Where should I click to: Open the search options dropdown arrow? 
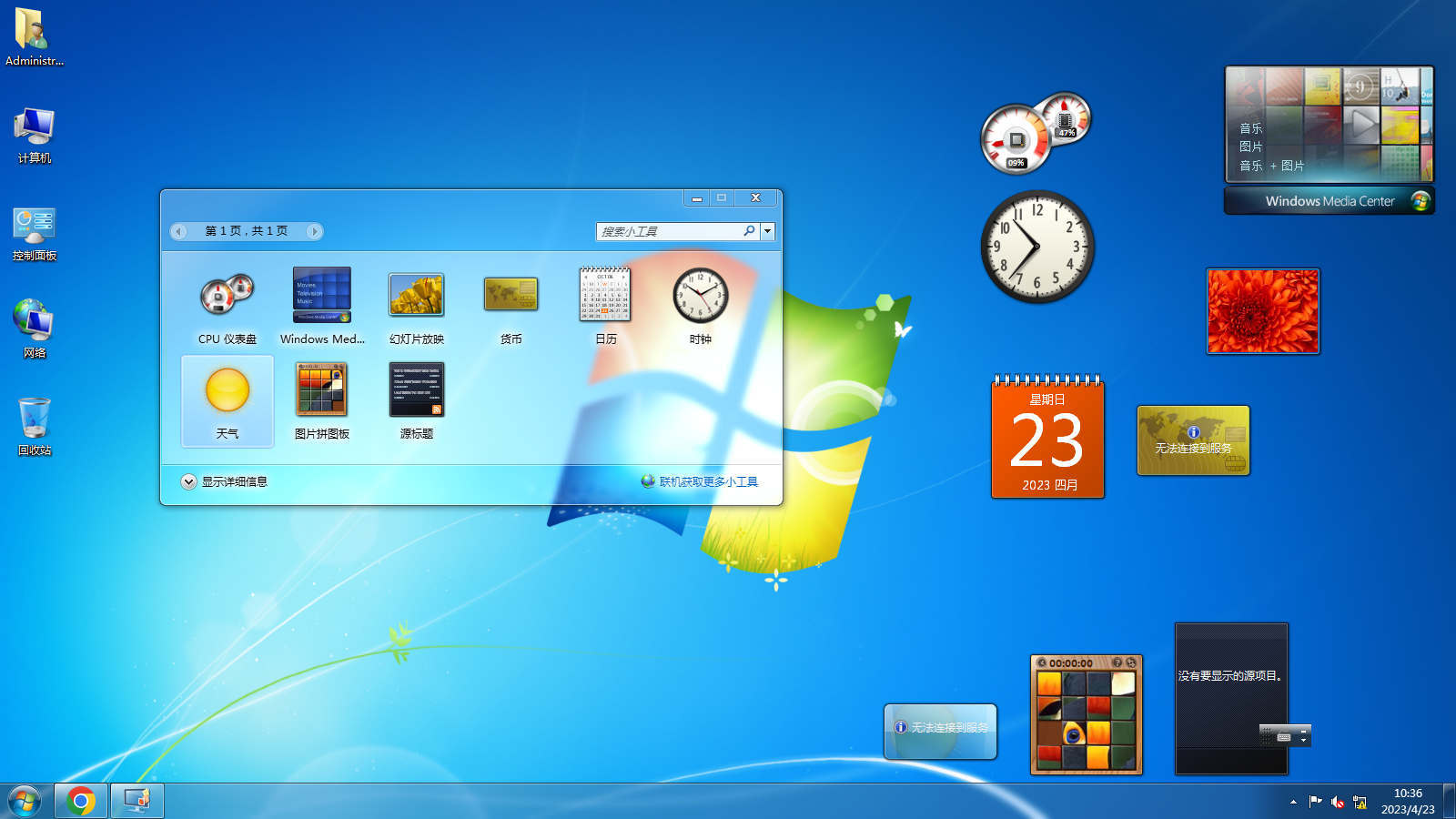[768, 231]
